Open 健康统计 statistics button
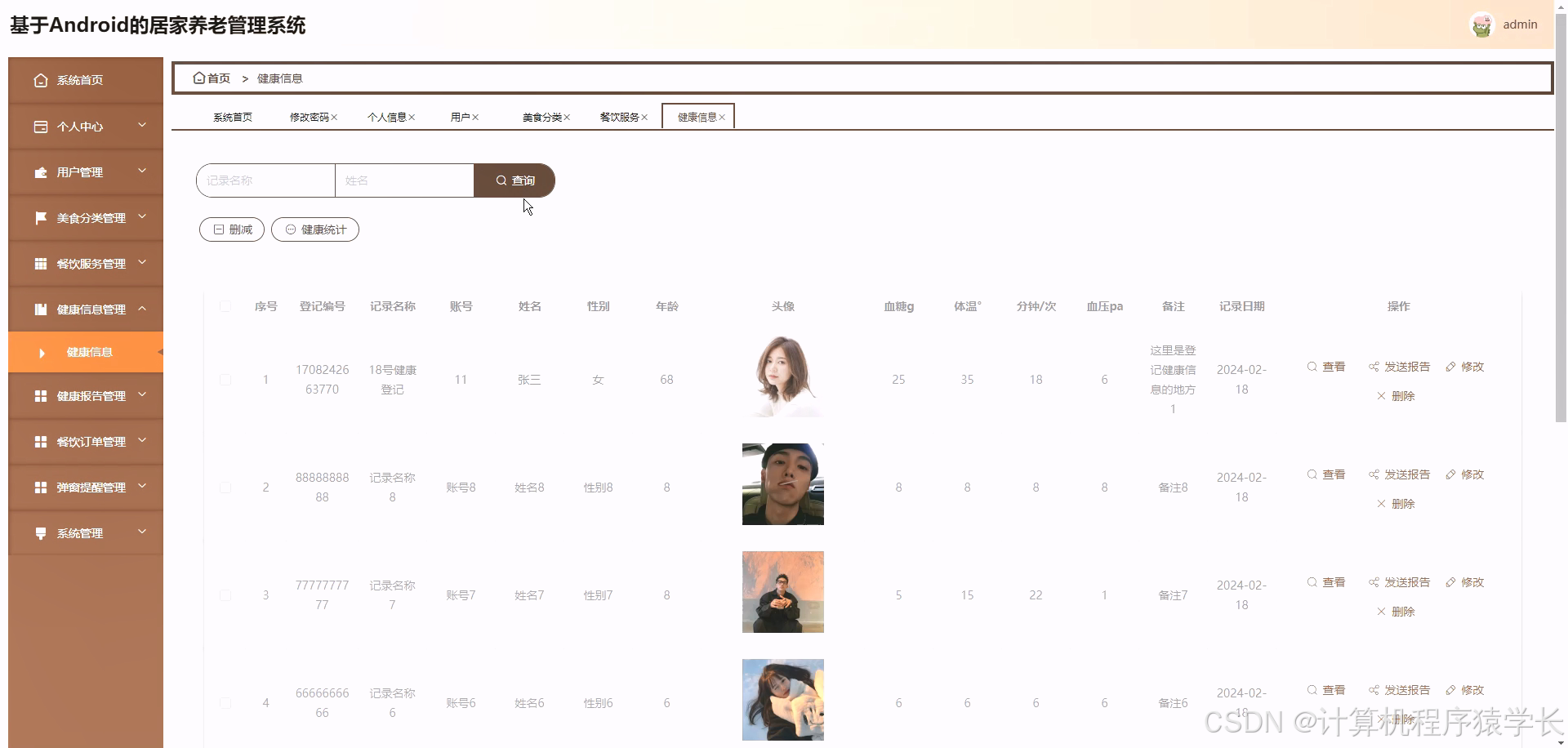Viewport: 1568px width, 748px height. [315, 229]
